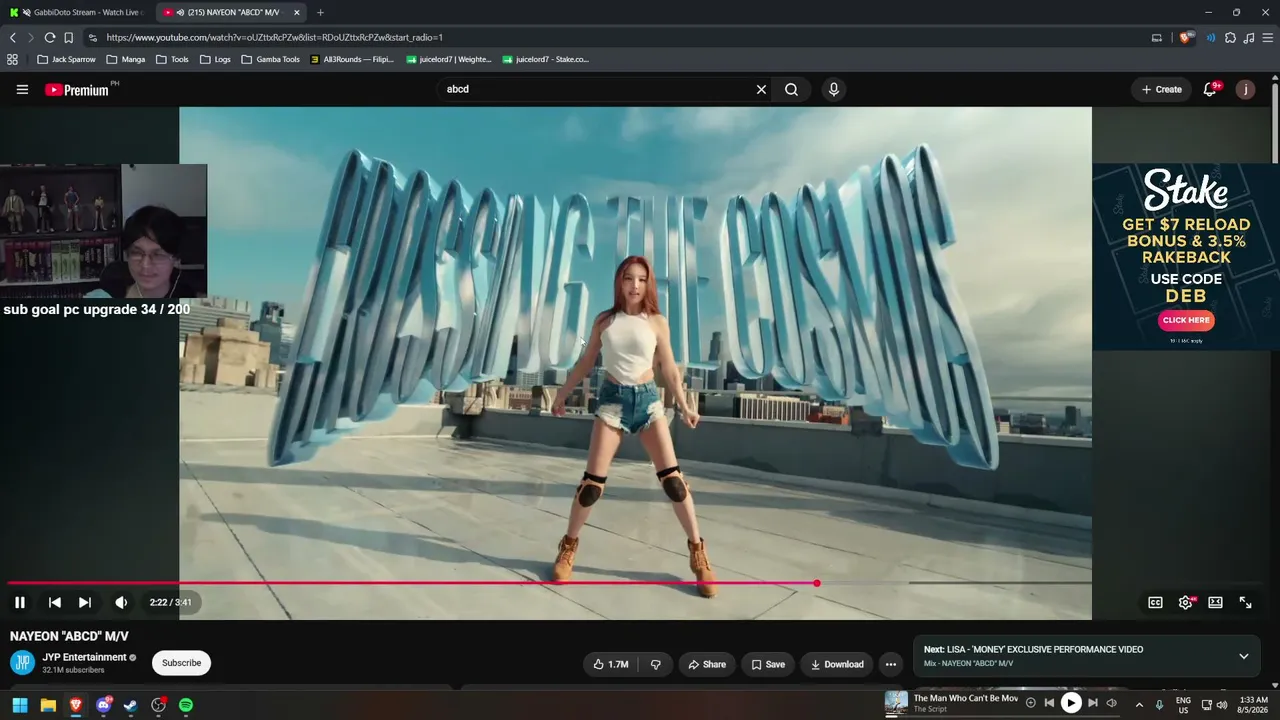Open juicelord7 Weighted bookmark
Screen dimensions: 1280x720
(x=449, y=59)
